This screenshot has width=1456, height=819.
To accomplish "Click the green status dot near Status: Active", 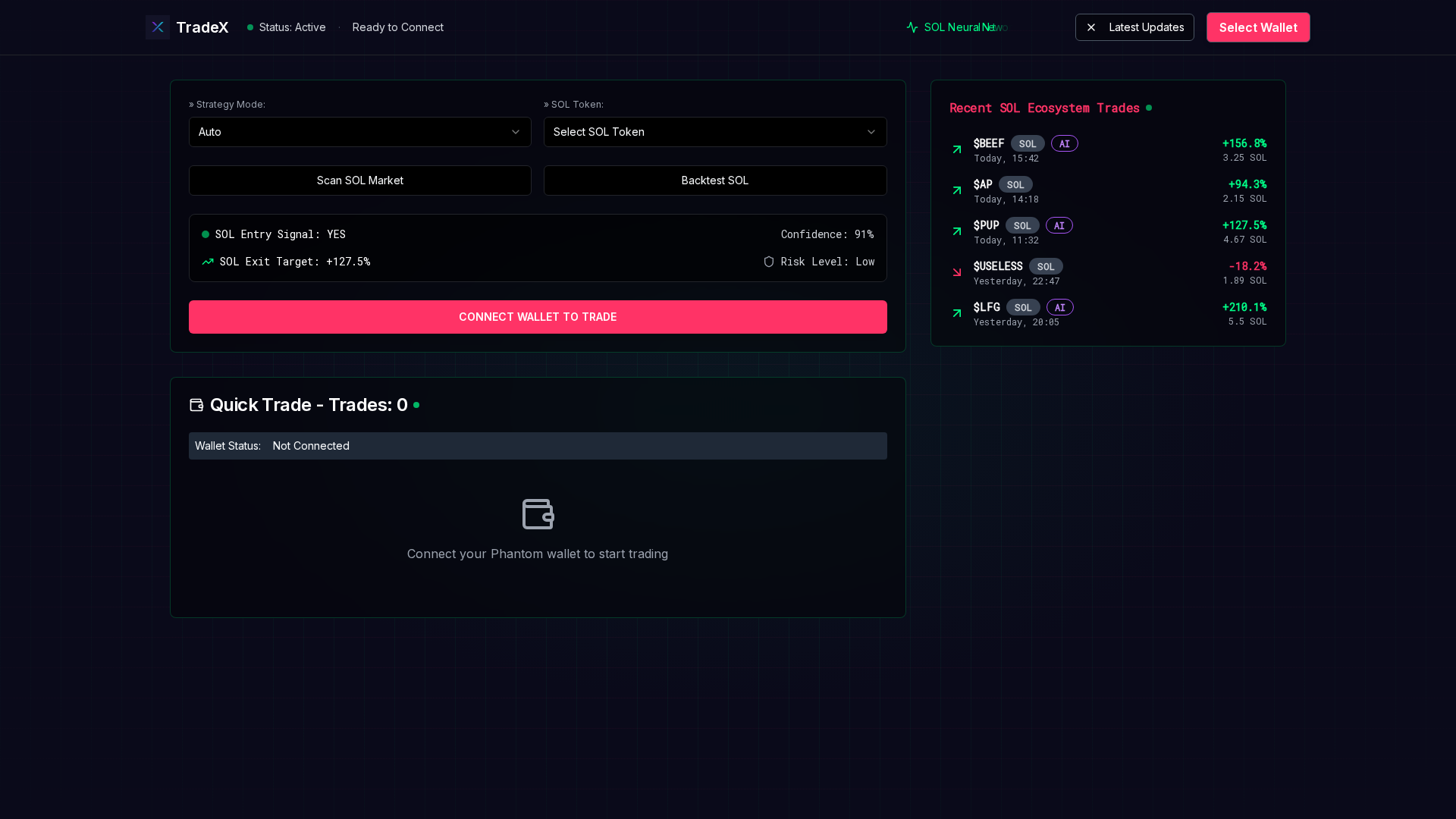I will (250, 27).
